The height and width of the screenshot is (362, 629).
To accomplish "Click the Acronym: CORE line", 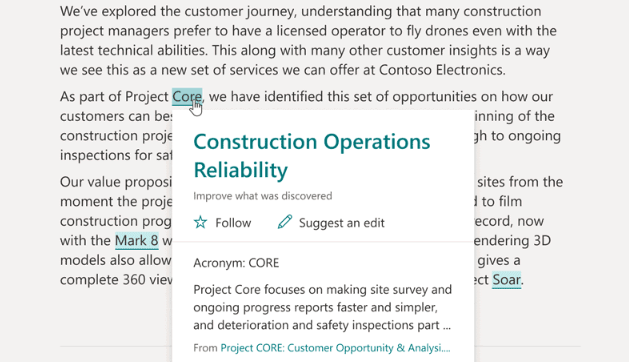I will 236,263.
